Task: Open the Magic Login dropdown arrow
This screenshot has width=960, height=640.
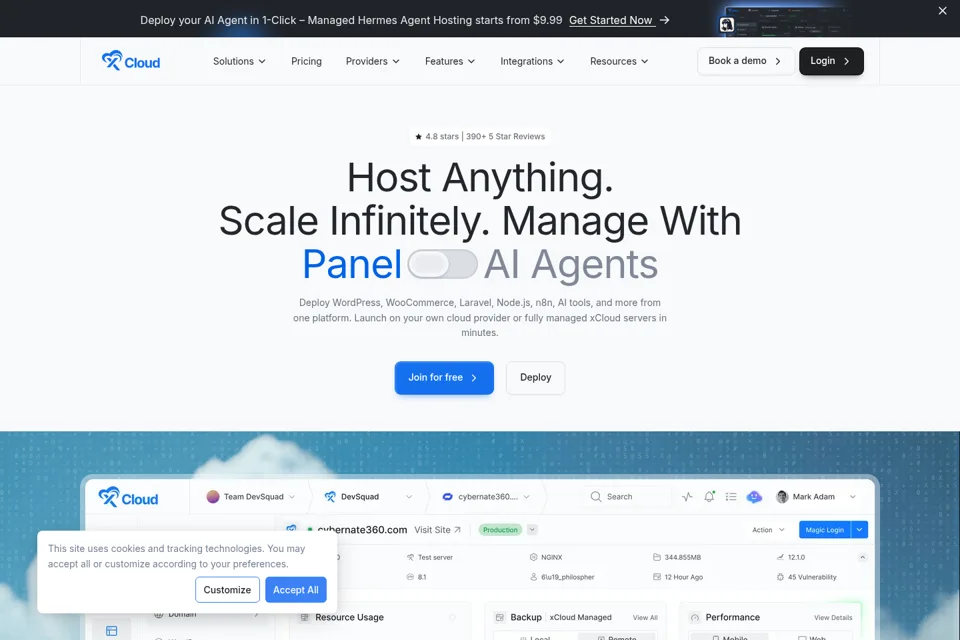Action: click(860, 530)
